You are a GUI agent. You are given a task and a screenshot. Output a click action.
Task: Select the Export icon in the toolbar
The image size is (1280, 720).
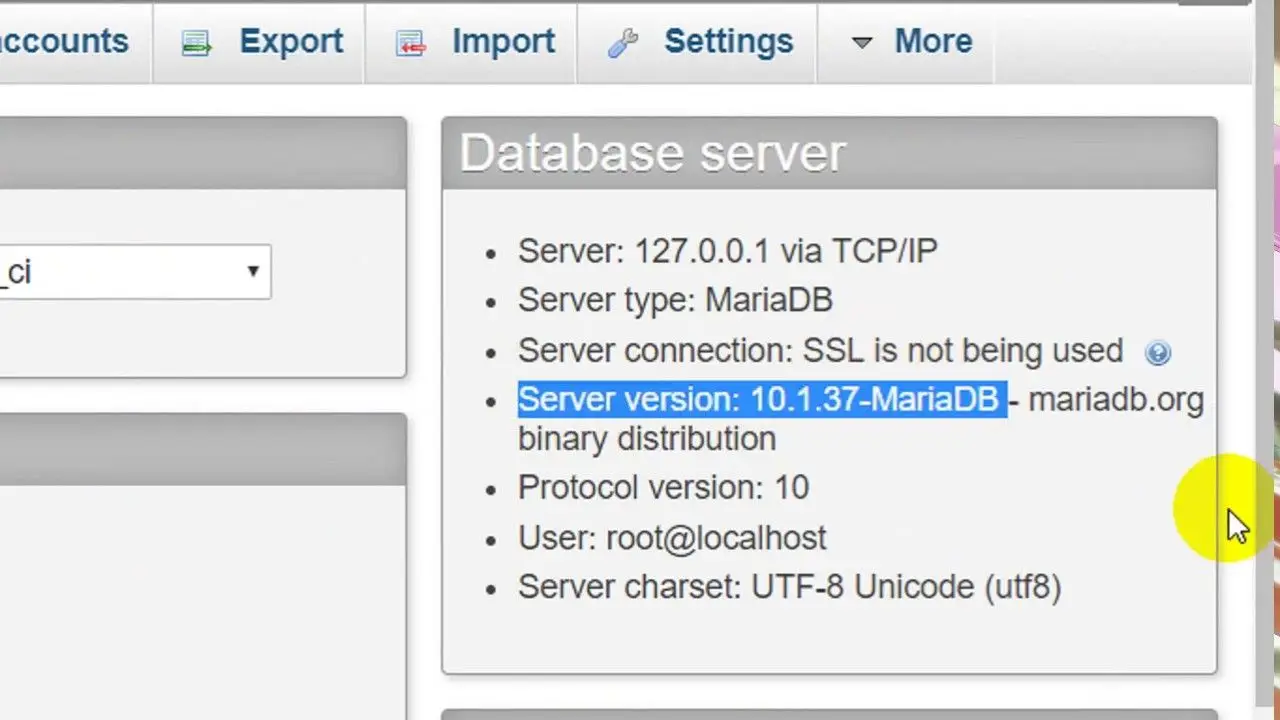pos(196,41)
